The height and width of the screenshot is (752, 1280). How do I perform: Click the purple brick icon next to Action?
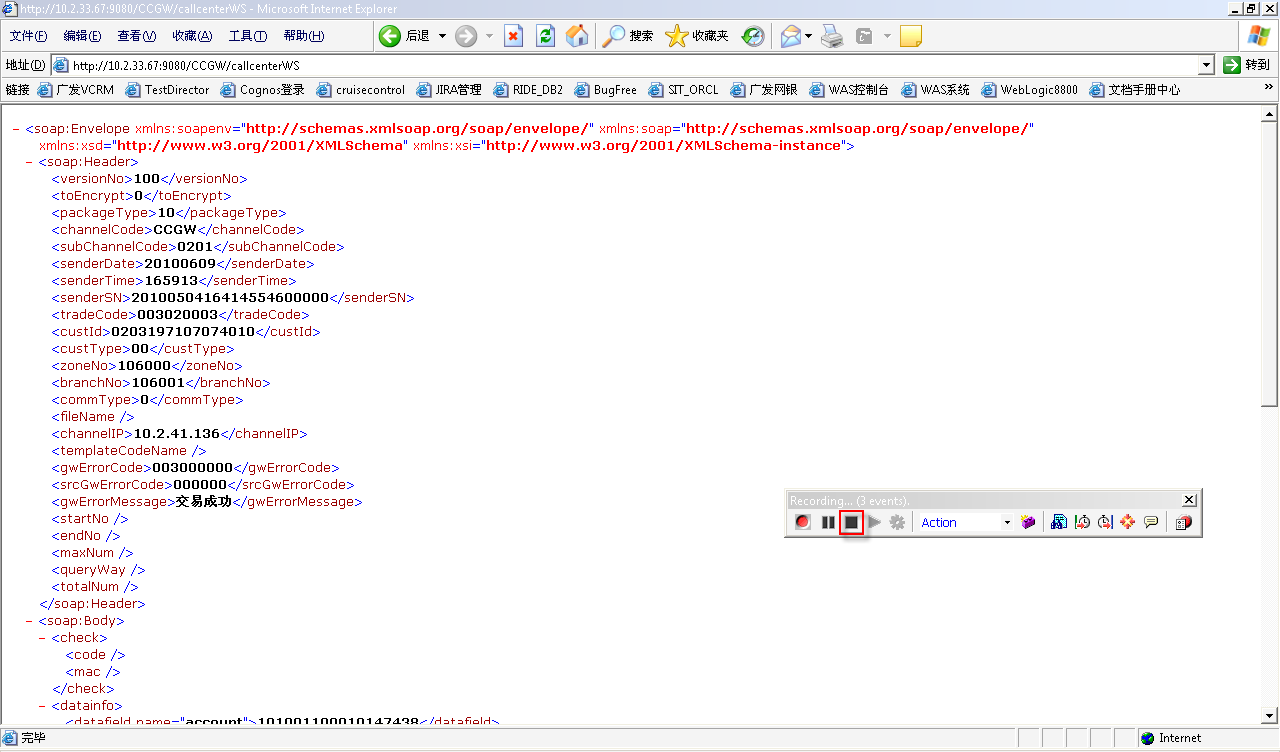click(1028, 522)
